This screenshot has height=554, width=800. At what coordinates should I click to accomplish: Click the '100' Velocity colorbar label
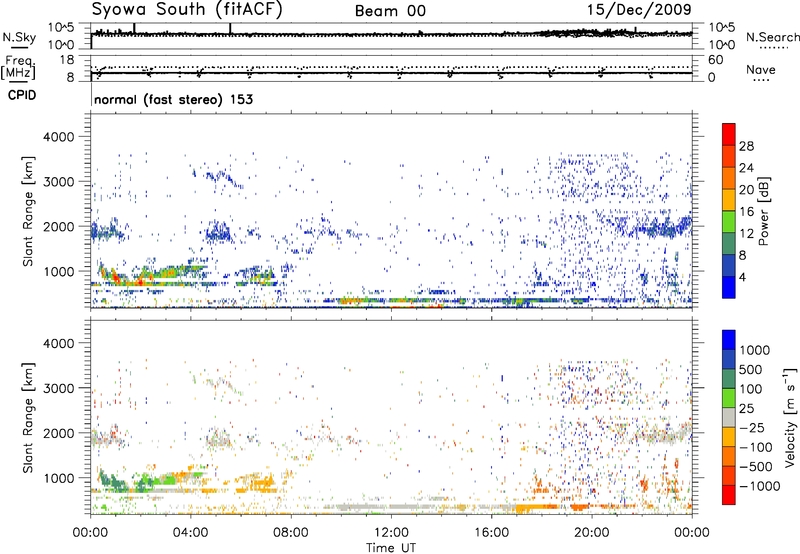click(753, 389)
